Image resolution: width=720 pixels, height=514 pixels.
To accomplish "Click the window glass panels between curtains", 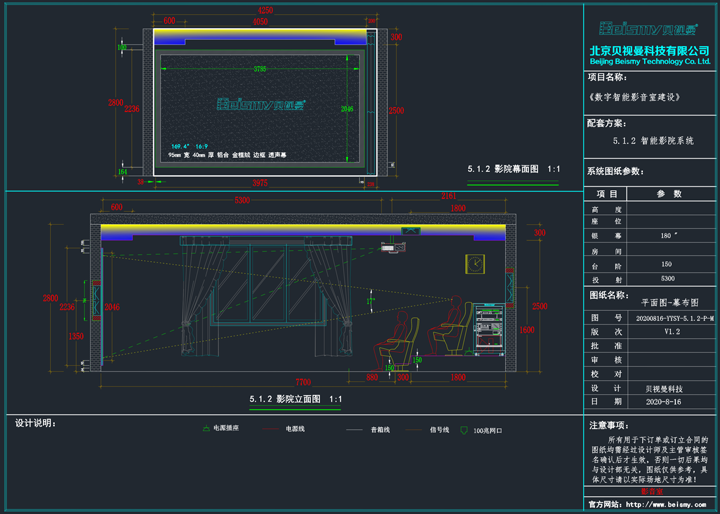I will [269, 285].
